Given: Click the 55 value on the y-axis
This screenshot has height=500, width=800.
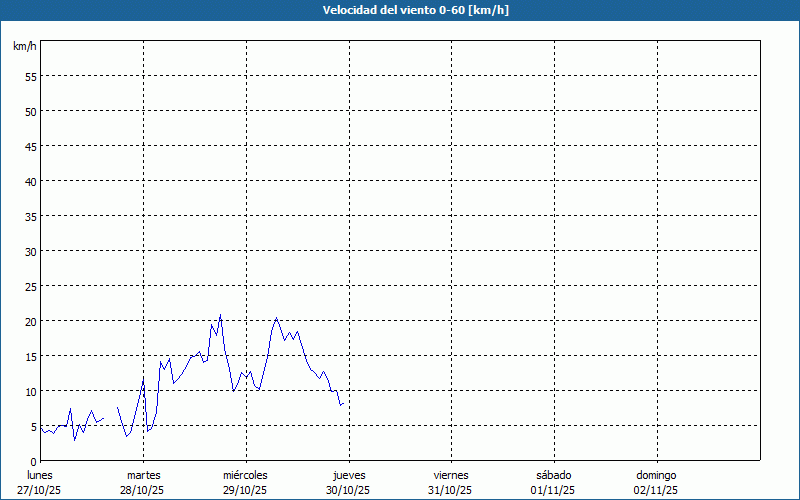Looking at the screenshot, I should click(x=30, y=76).
